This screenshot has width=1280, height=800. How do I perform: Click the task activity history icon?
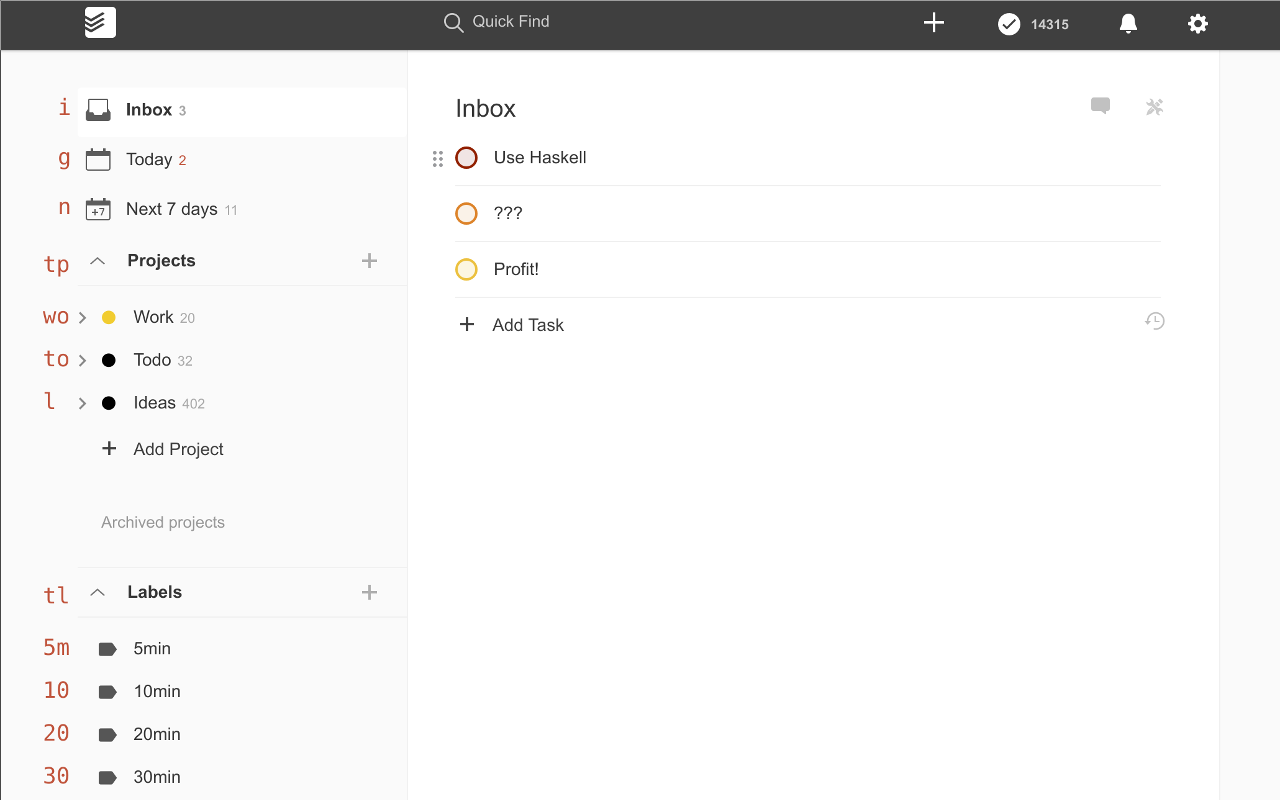coord(1155,320)
